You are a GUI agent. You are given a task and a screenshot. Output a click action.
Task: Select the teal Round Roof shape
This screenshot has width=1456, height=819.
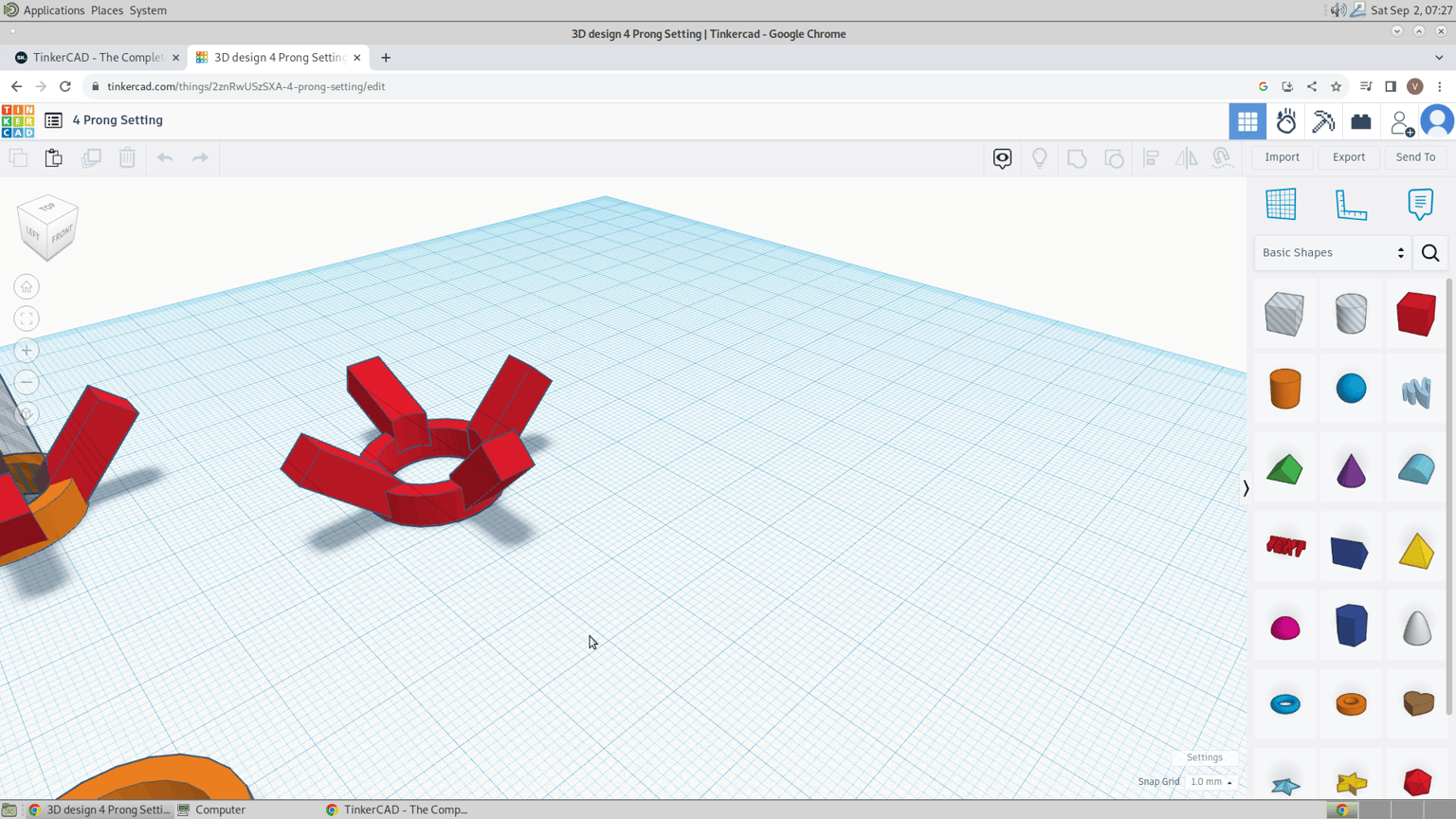click(x=1416, y=469)
